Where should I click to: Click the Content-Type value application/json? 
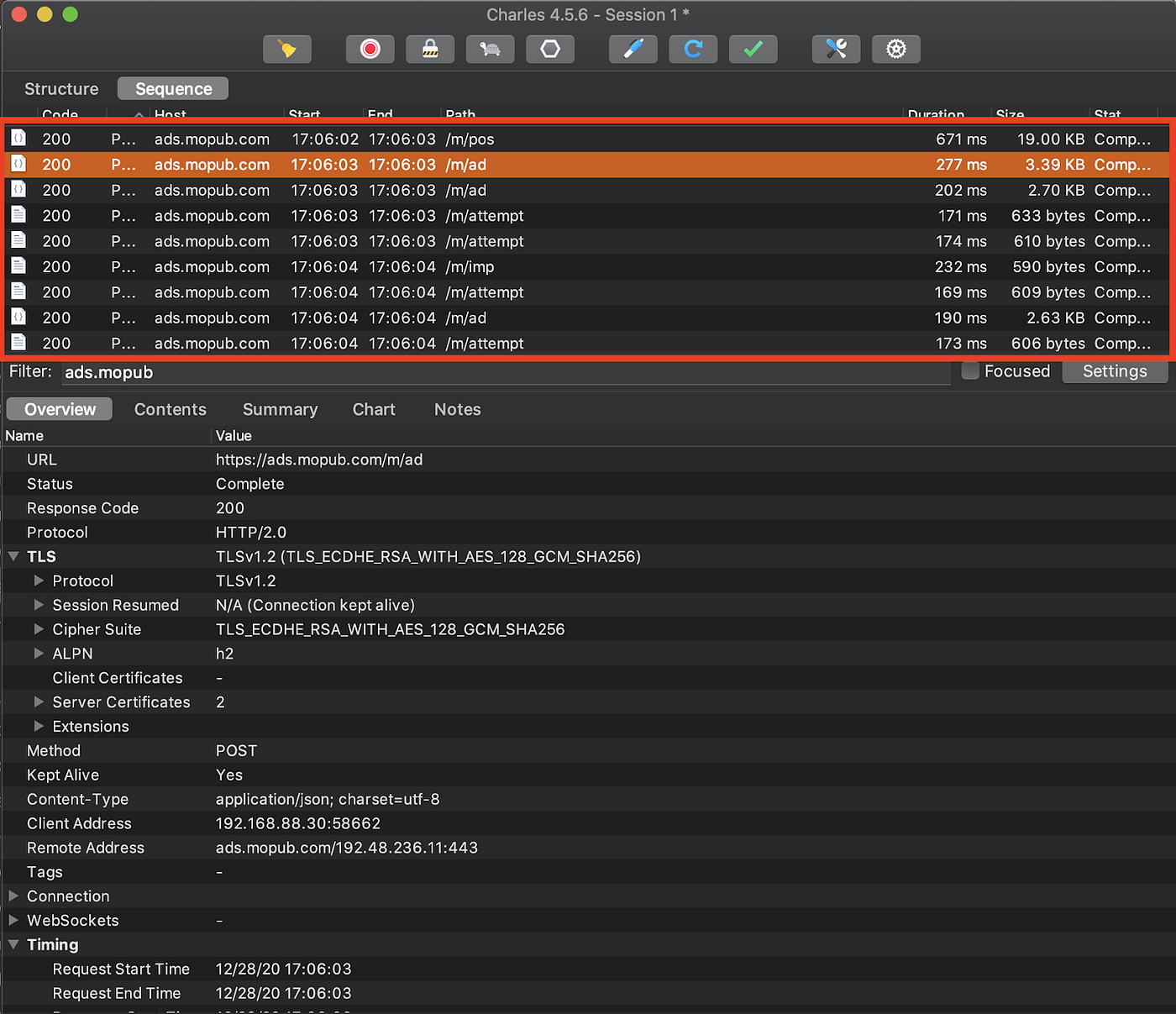[x=328, y=799]
